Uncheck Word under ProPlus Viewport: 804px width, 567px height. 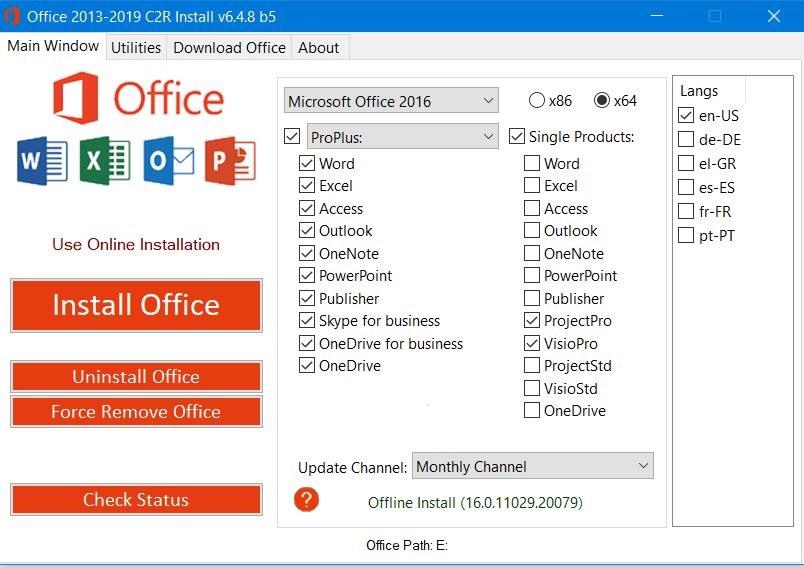pos(307,163)
